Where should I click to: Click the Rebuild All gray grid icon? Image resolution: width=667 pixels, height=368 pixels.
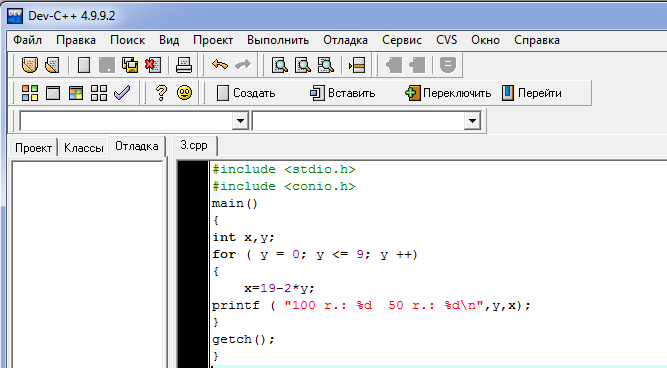pyautogui.click(x=99, y=93)
